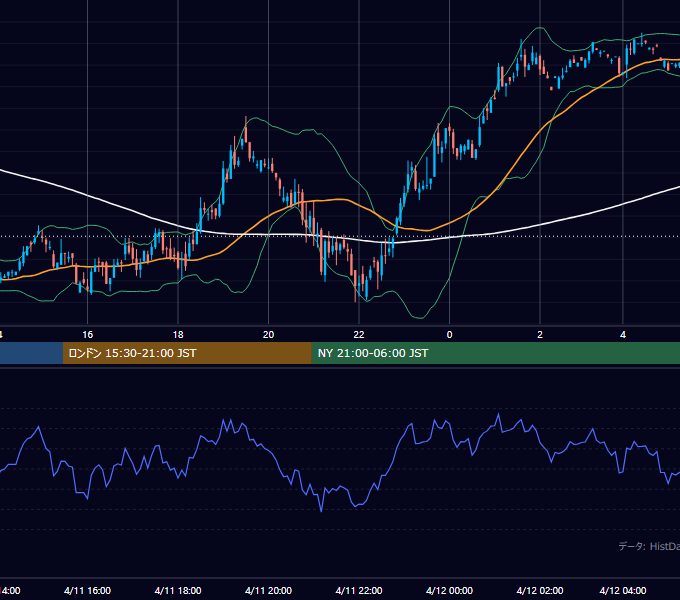This screenshot has height=600, width=680.
Task: Click the upper axis label 16
Action: pyautogui.click(x=88, y=335)
